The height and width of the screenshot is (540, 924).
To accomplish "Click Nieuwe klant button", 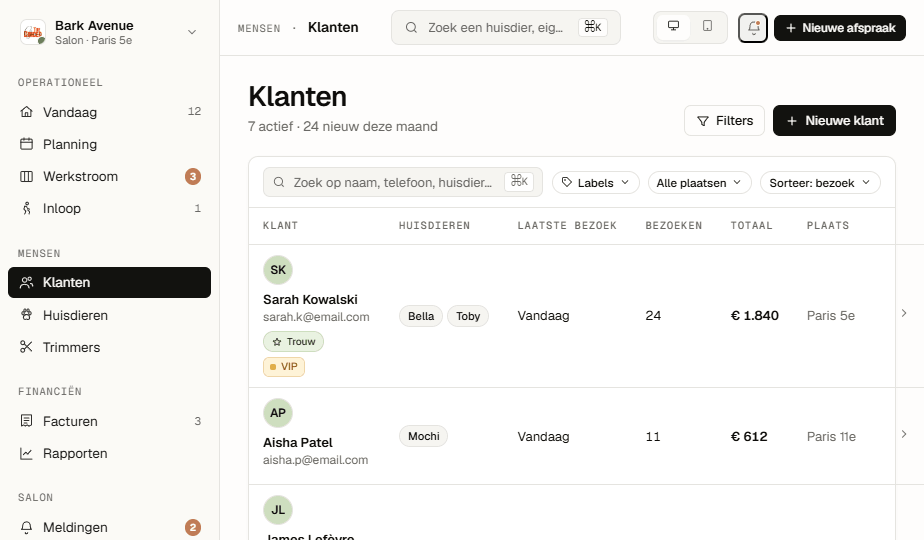I will 834,121.
